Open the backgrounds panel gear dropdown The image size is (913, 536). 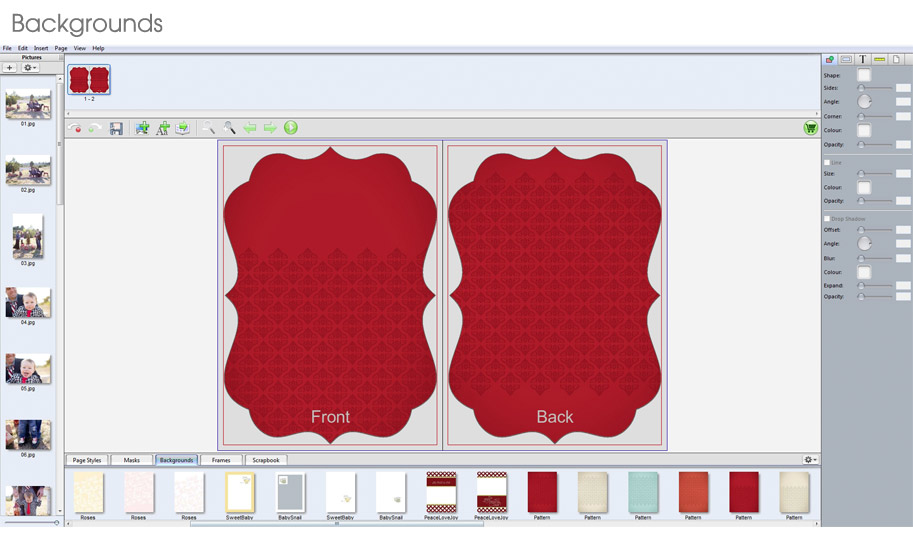811,460
